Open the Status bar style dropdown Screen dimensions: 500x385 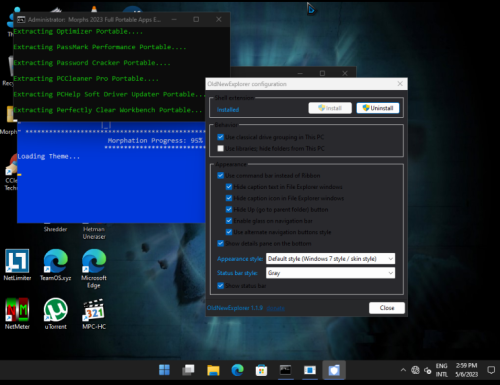coord(330,273)
